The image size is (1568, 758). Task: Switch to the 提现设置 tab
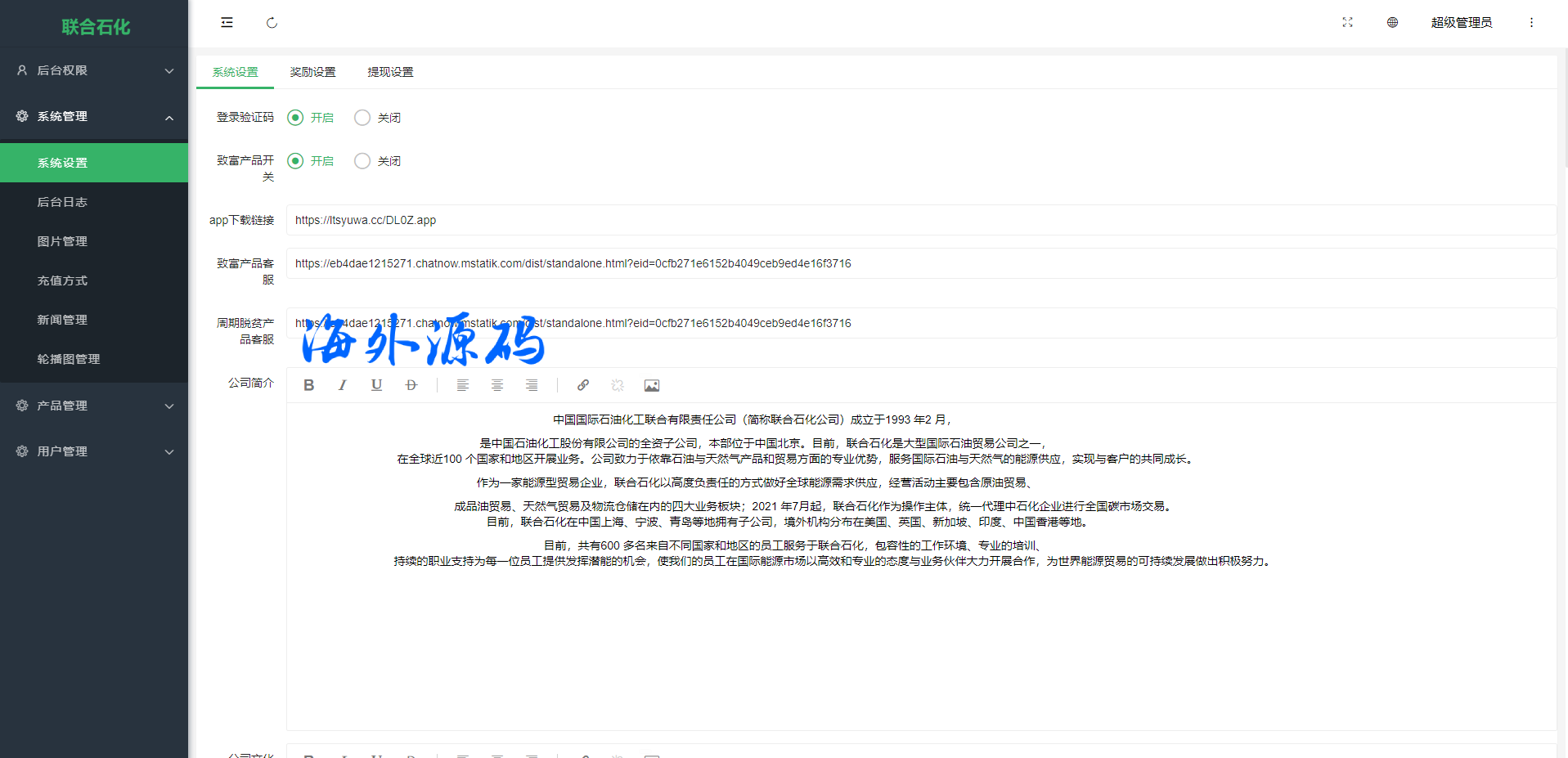pyautogui.click(x=390, y=72)
